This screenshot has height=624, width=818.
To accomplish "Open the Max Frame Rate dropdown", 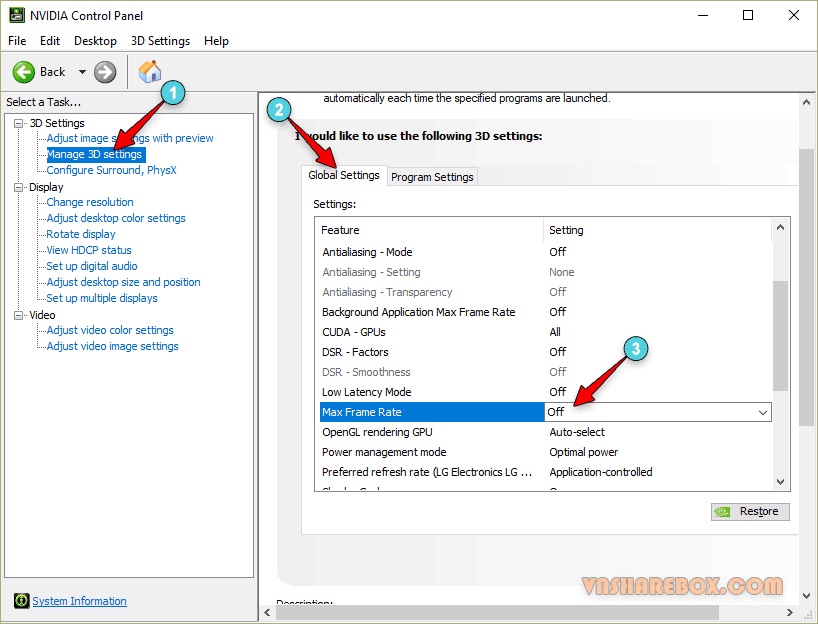I will pos(763,412).
